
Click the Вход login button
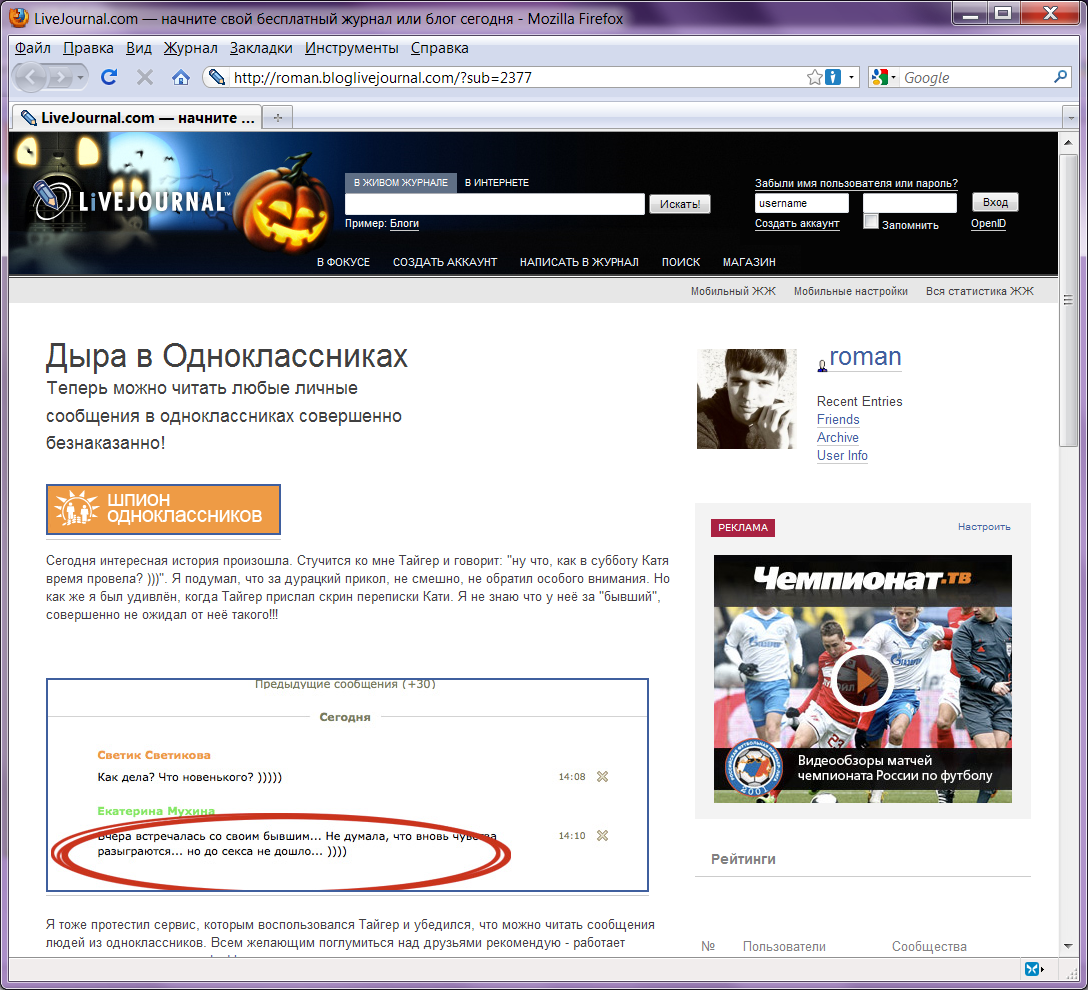coord(995,202)
